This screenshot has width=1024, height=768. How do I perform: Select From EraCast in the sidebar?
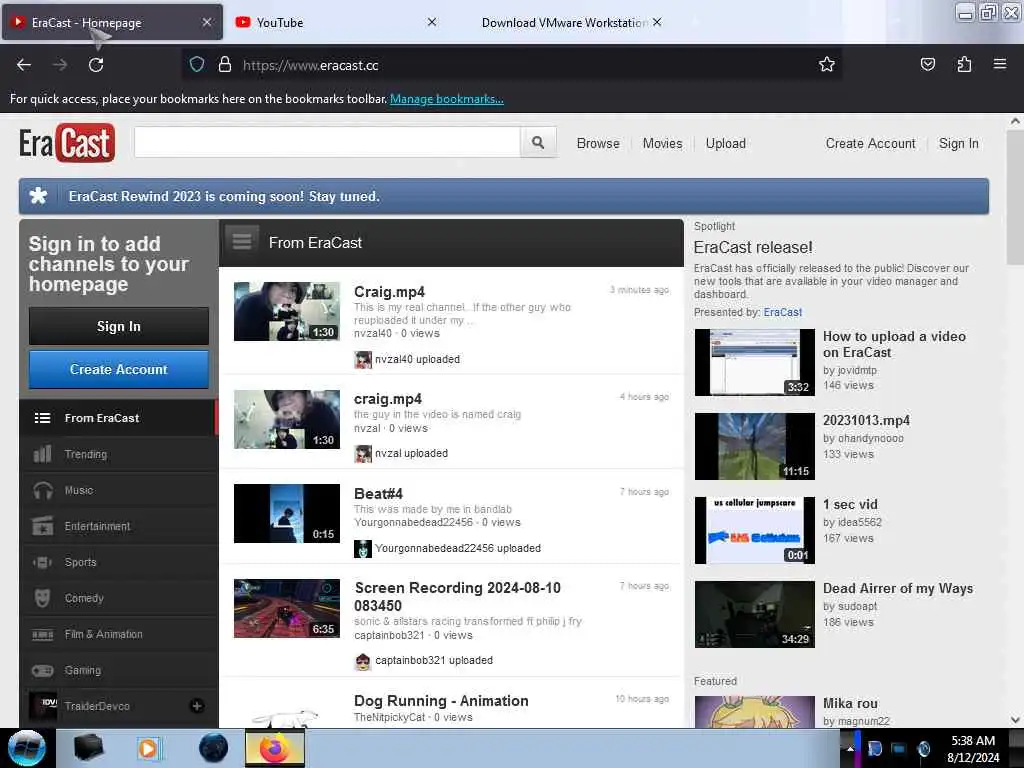[x=118, y=418]
